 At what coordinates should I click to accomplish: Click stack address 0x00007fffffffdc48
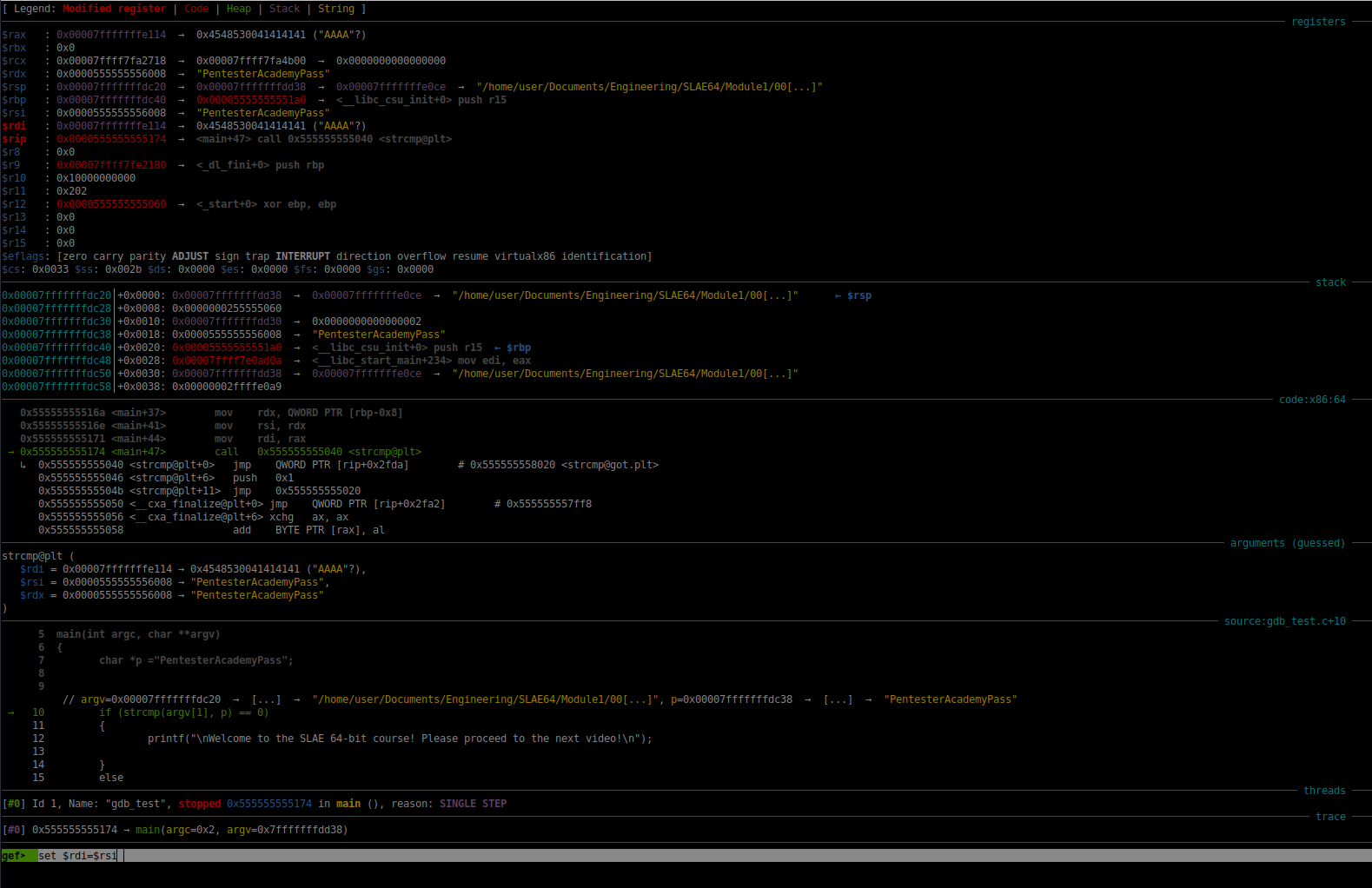pyautogui.click(x=56, y=361)
